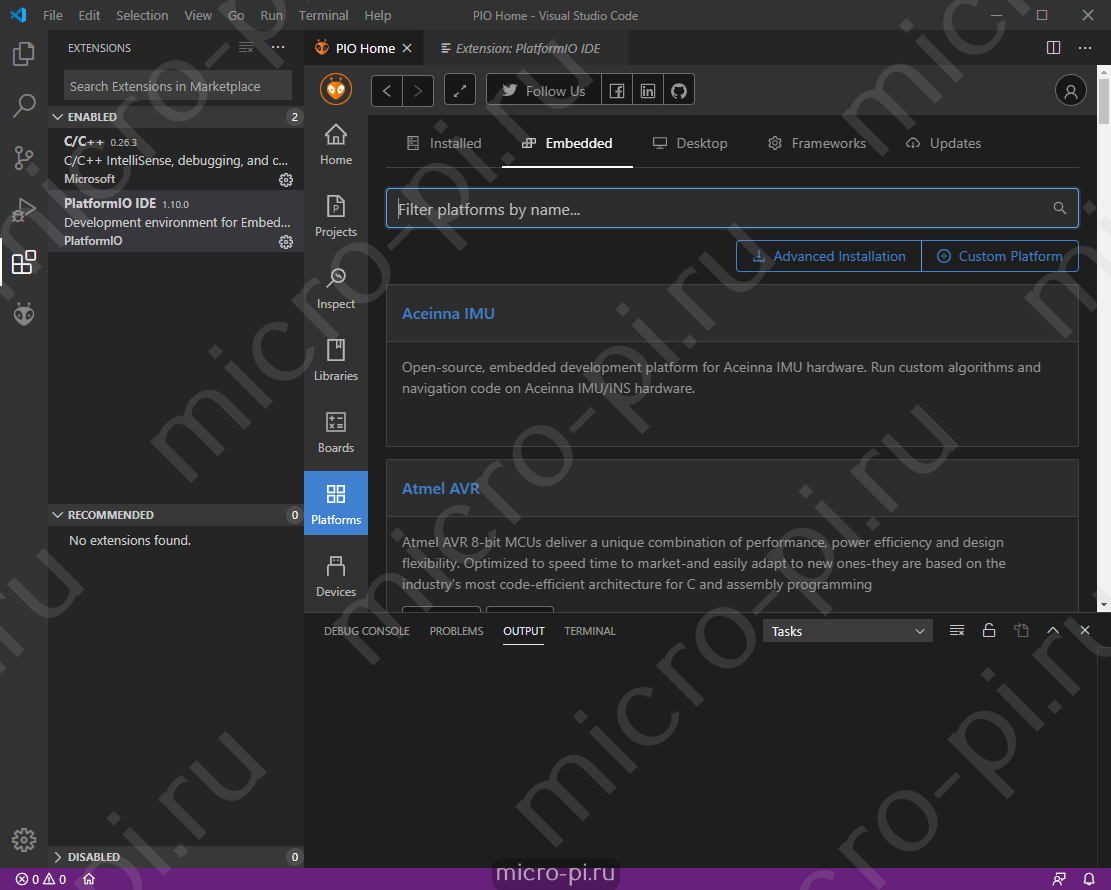Image resolution: width=1111 pixels, height=890 pixels.
Task: Switch to the Frameworks tab
Action: 817,143
